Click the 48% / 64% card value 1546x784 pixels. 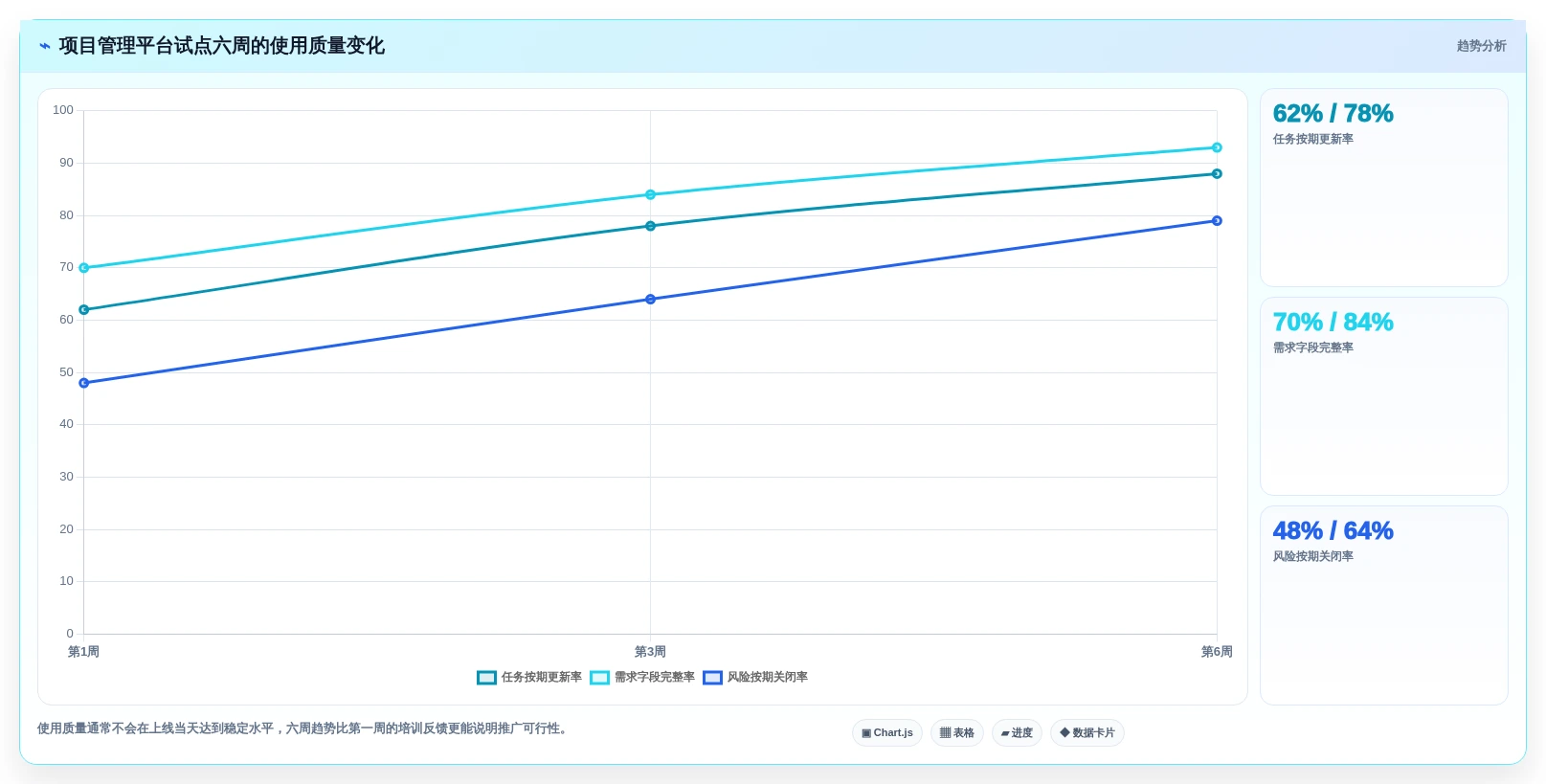click(x=1333, y=531)
